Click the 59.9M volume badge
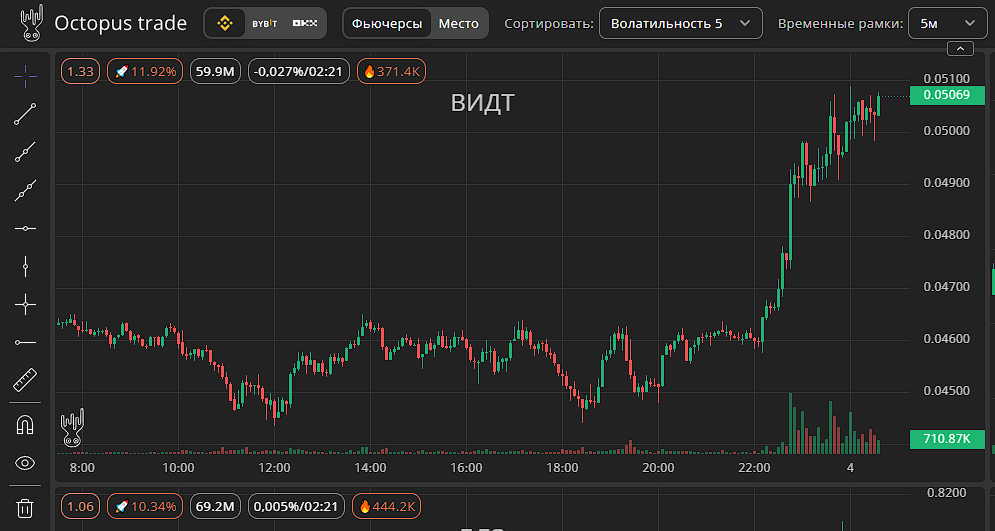This screenshot has height=531, width=995. 216,72
